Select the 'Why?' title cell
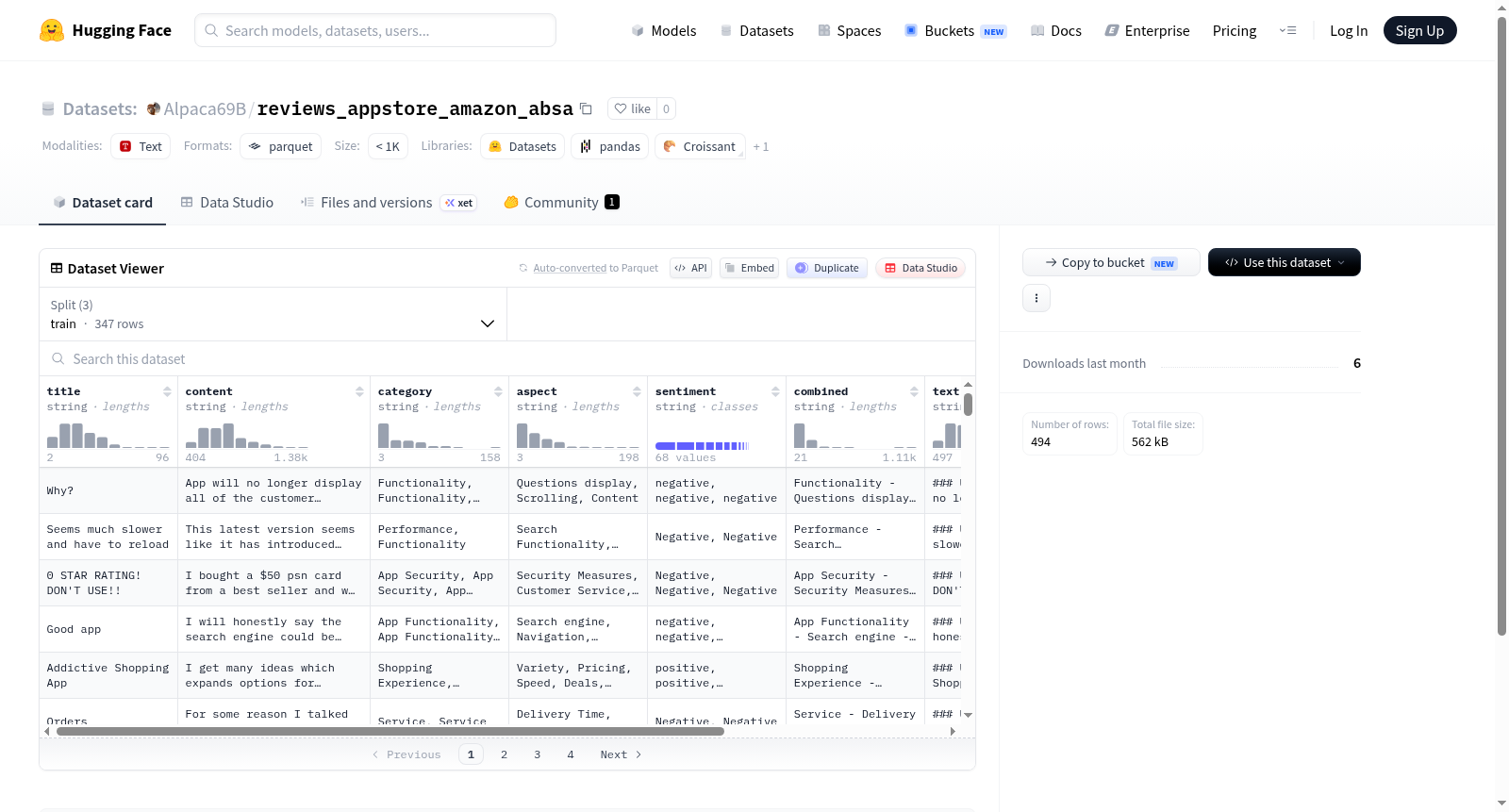The width and height of the screenshot is (1509, 812). pyautogui.click(x=108, y=490)
